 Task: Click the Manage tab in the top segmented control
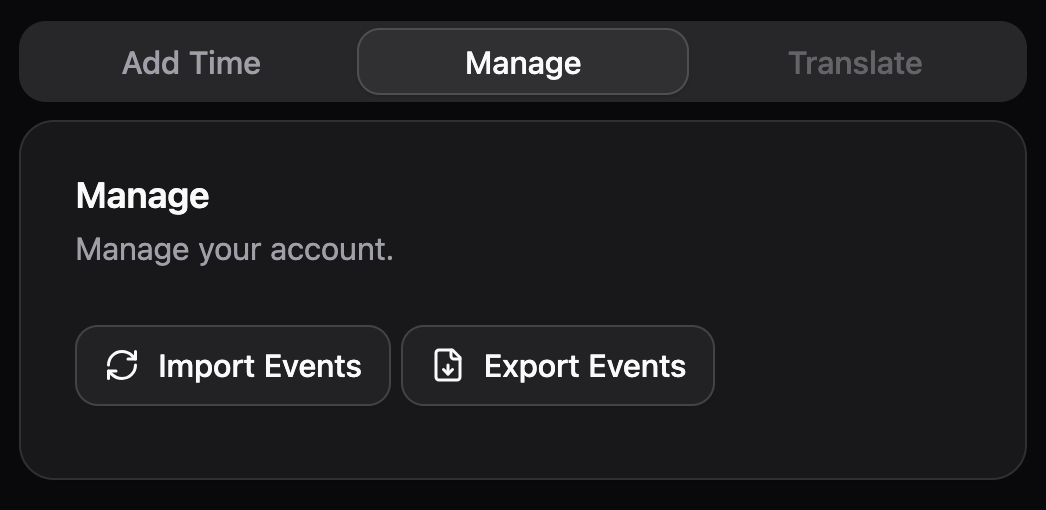click(x=523, y=62)
